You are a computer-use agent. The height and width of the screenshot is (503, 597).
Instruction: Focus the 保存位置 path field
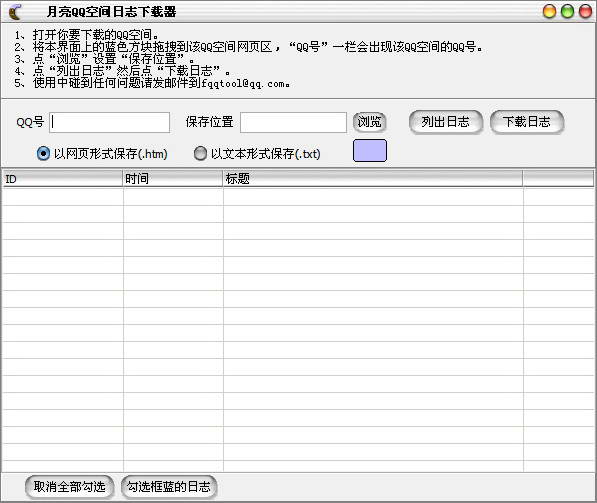coord(293,122)
